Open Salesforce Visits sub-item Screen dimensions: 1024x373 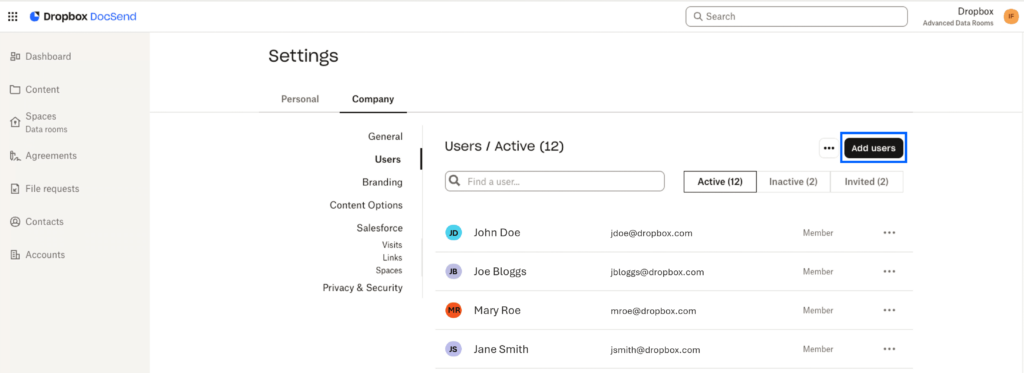pos(392,245)
